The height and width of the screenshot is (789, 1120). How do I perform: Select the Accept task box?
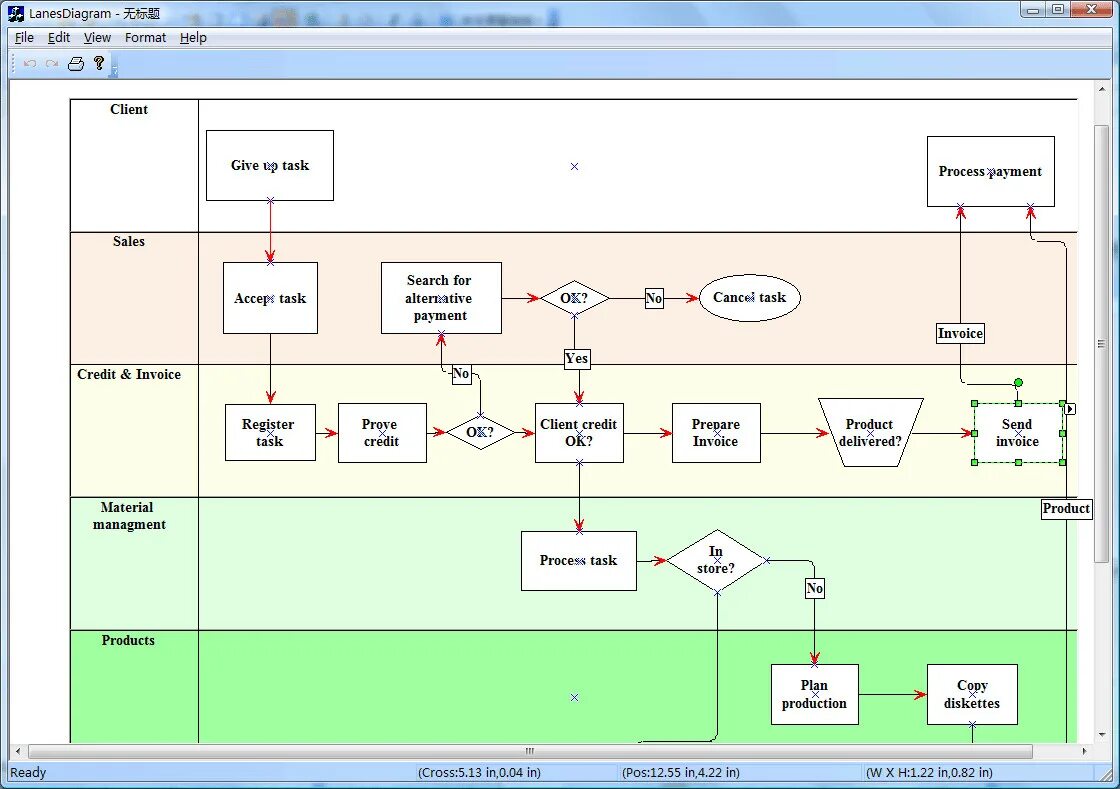click(270, 298)
